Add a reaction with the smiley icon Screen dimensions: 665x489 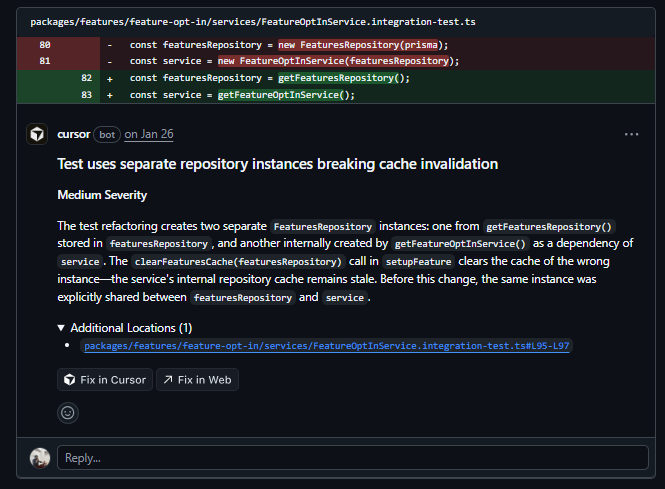[68, 413]
